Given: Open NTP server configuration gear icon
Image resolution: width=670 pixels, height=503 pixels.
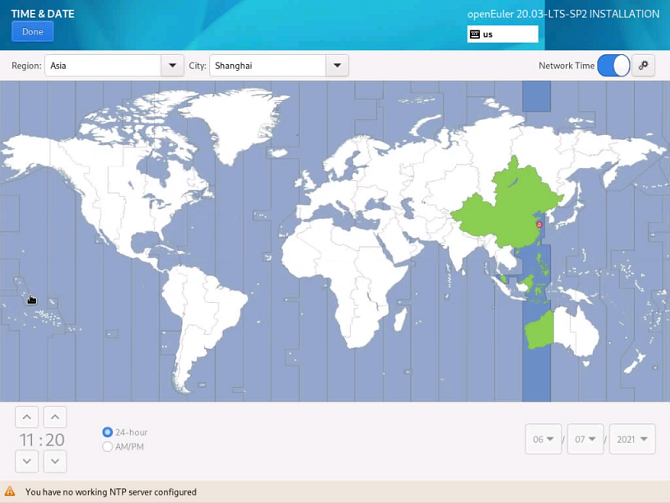Looking at the screenshot, I should pyautogui.click(x=644, y=66).
